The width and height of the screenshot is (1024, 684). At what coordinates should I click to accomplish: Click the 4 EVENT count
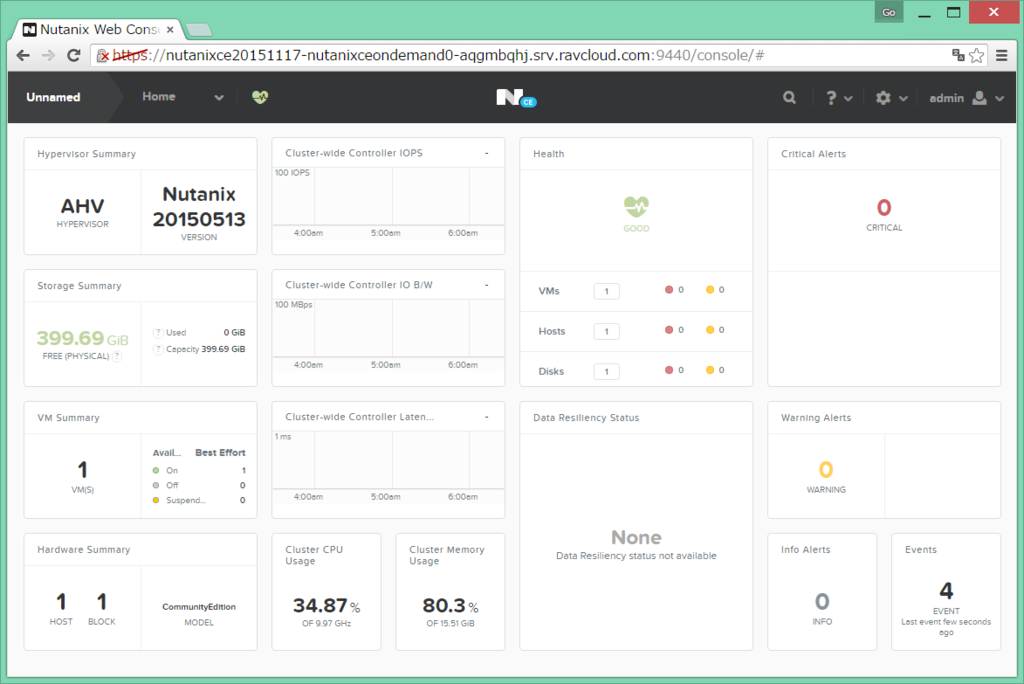click(x=946, y=591)
